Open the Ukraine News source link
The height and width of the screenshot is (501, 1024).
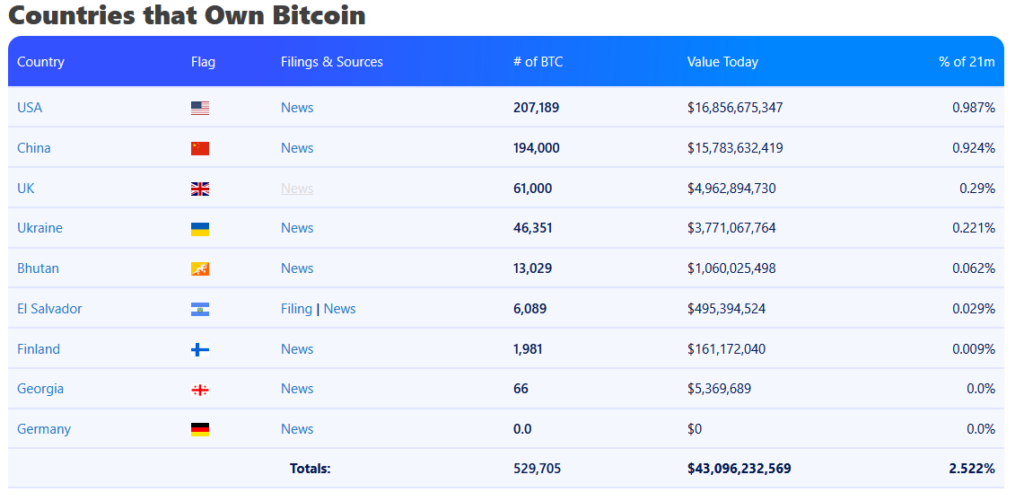297,228
